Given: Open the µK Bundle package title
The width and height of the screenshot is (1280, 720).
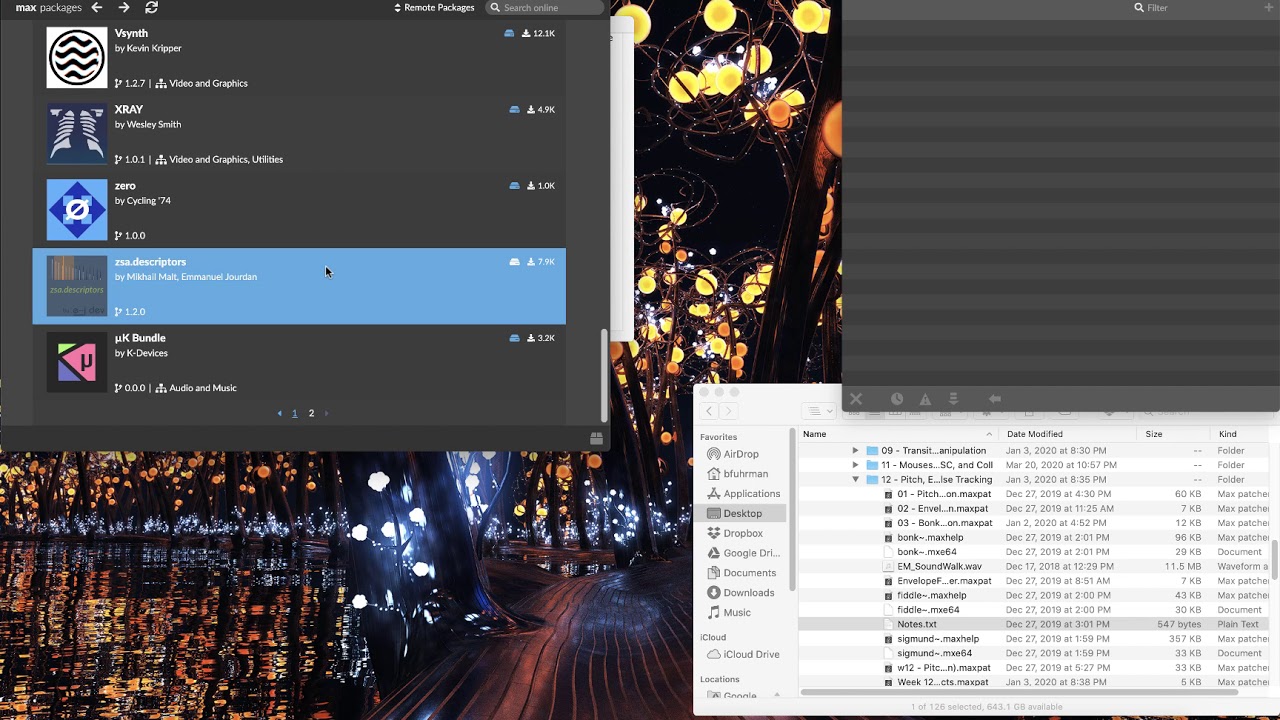Looking at the screenshot, I should (140, 338).
